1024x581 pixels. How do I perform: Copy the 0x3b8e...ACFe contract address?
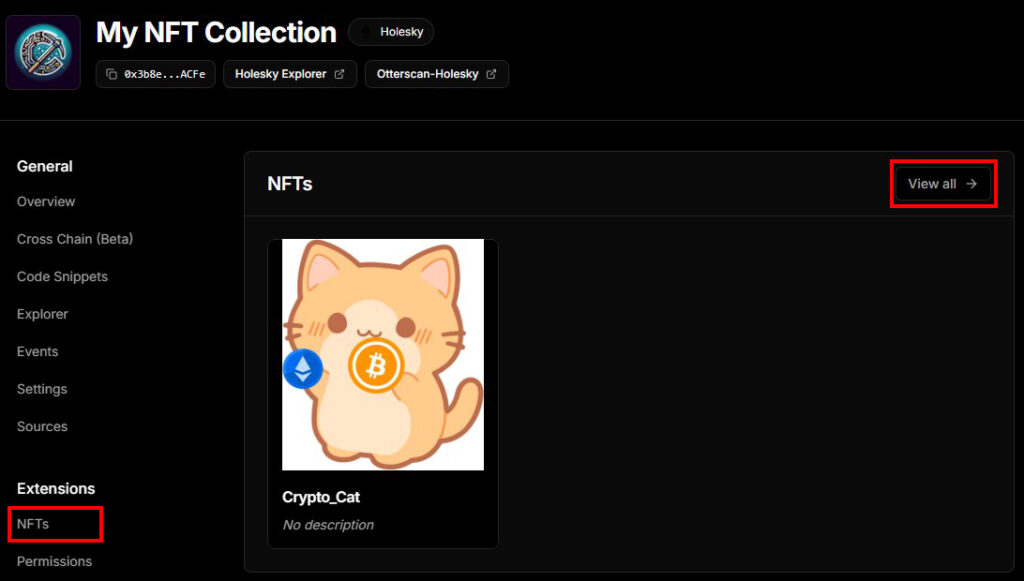pyautogui.click(x=164, y=74)
